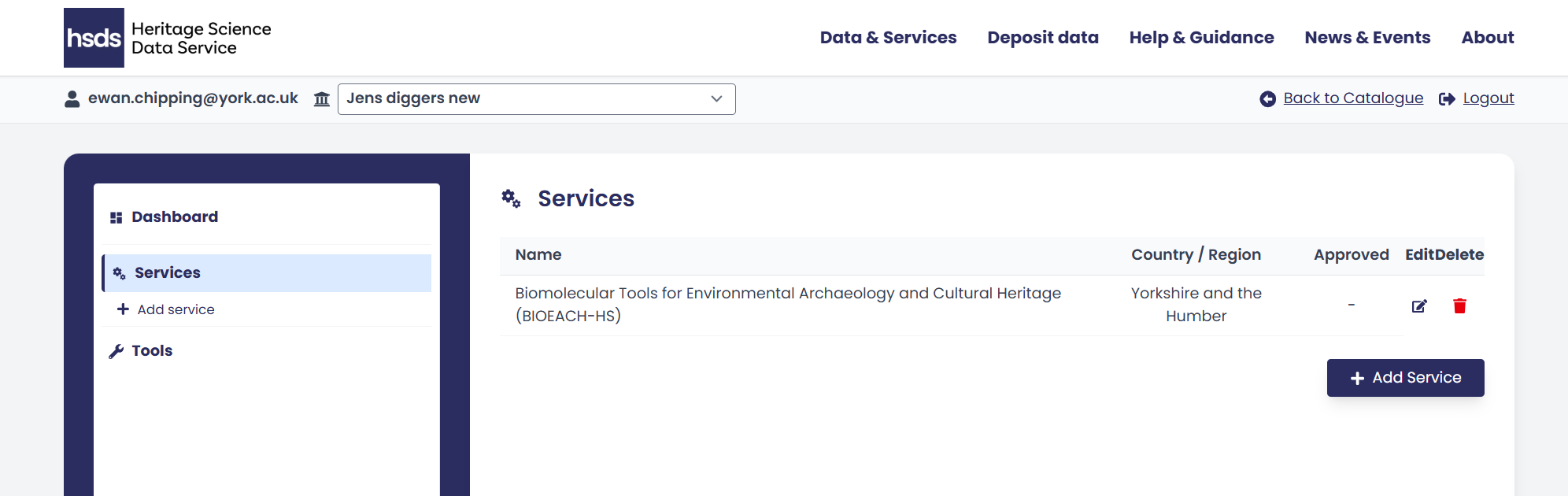Click the Approved column header
The image size is (1568, 496).
pyautogui.click(x=1351, y=255)
